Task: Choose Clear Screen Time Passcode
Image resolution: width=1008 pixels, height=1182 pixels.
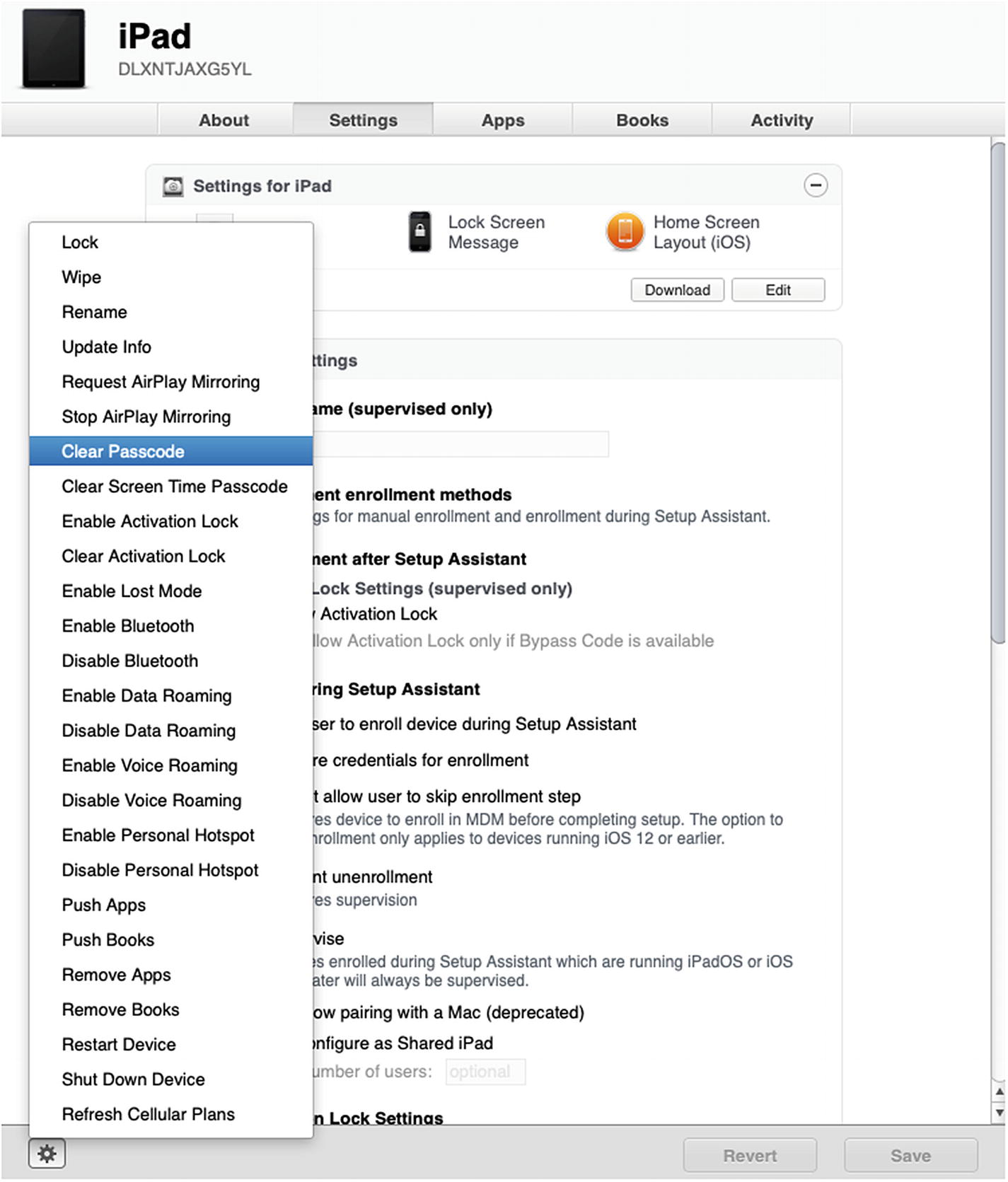Action: pos(171,487)
